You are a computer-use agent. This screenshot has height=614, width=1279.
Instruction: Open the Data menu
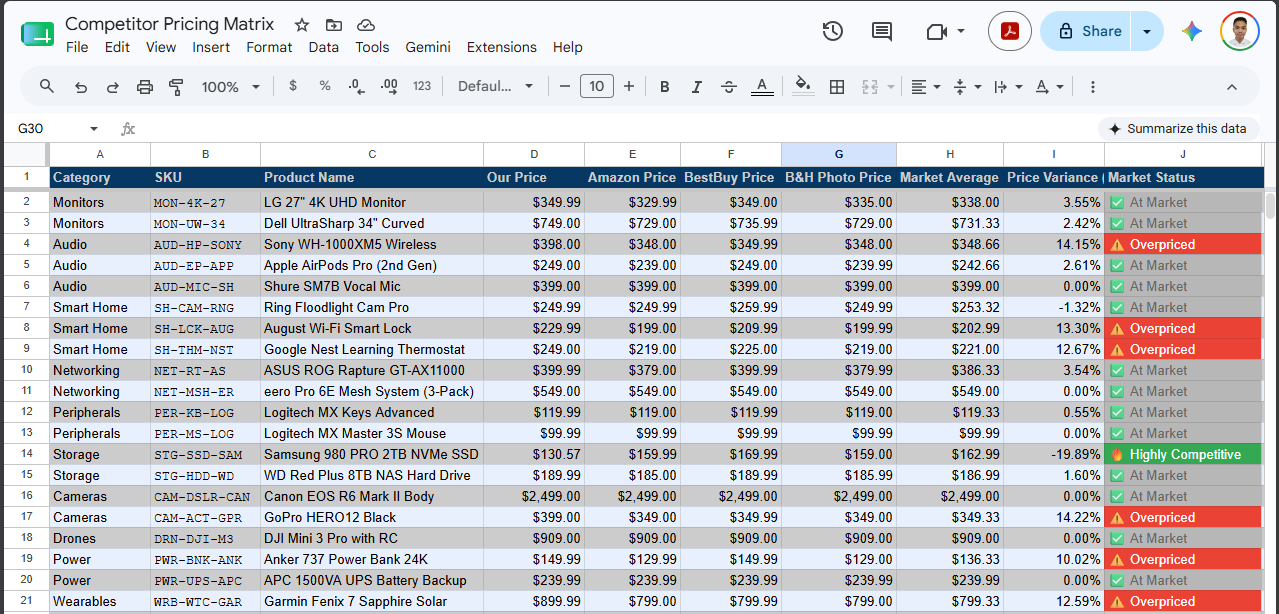(x=323, y=47)
